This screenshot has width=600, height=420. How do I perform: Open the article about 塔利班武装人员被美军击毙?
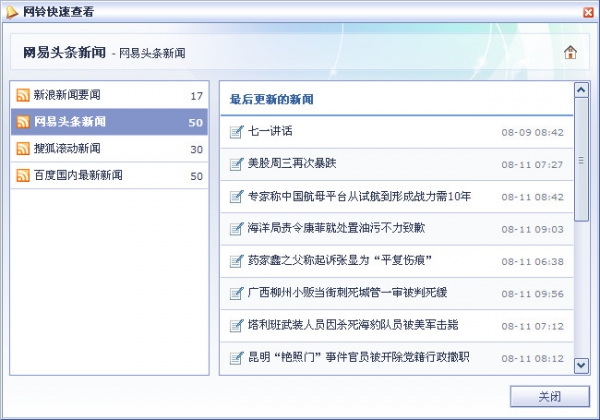(397, 326)
